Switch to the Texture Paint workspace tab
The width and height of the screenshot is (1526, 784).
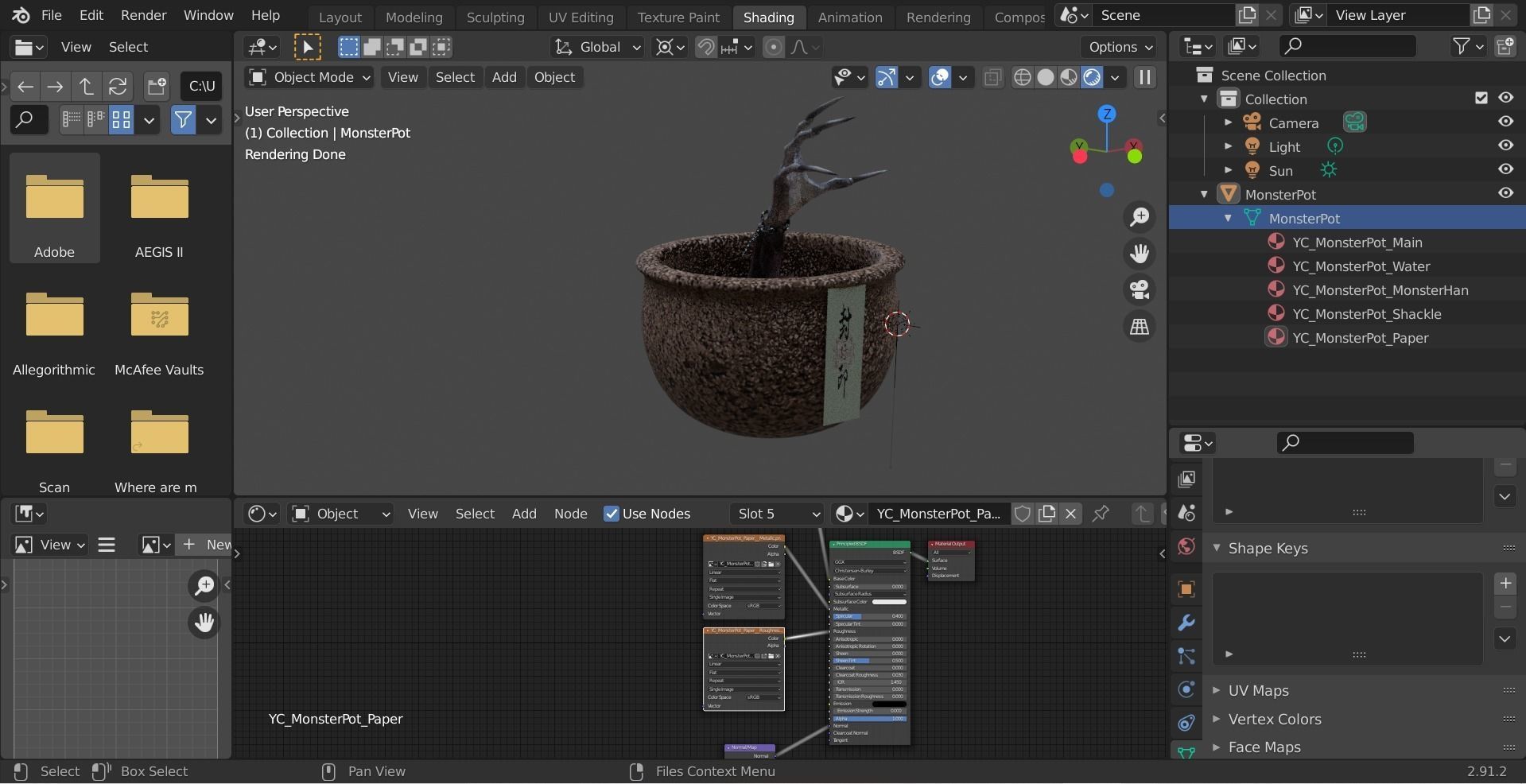678,17
